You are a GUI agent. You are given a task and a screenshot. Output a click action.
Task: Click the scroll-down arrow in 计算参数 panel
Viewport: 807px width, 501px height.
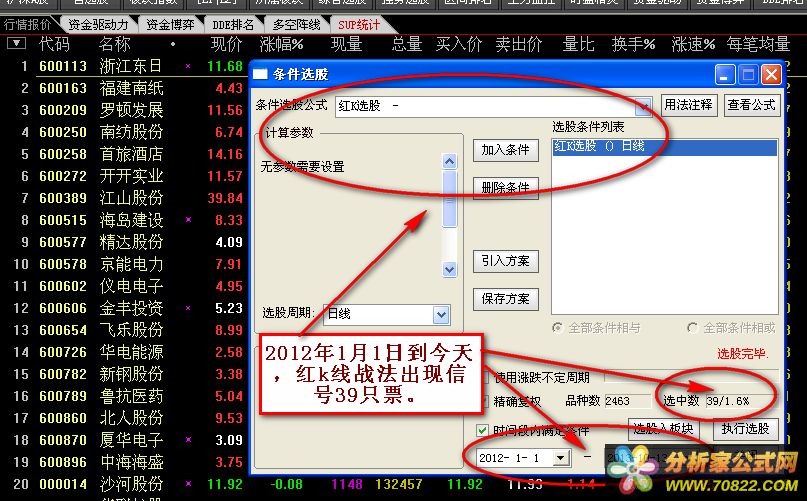pos(449,269)
